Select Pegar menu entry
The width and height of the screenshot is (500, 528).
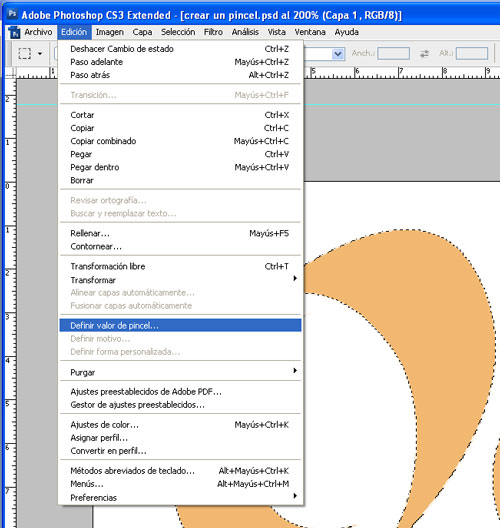[x=180, y=154]
